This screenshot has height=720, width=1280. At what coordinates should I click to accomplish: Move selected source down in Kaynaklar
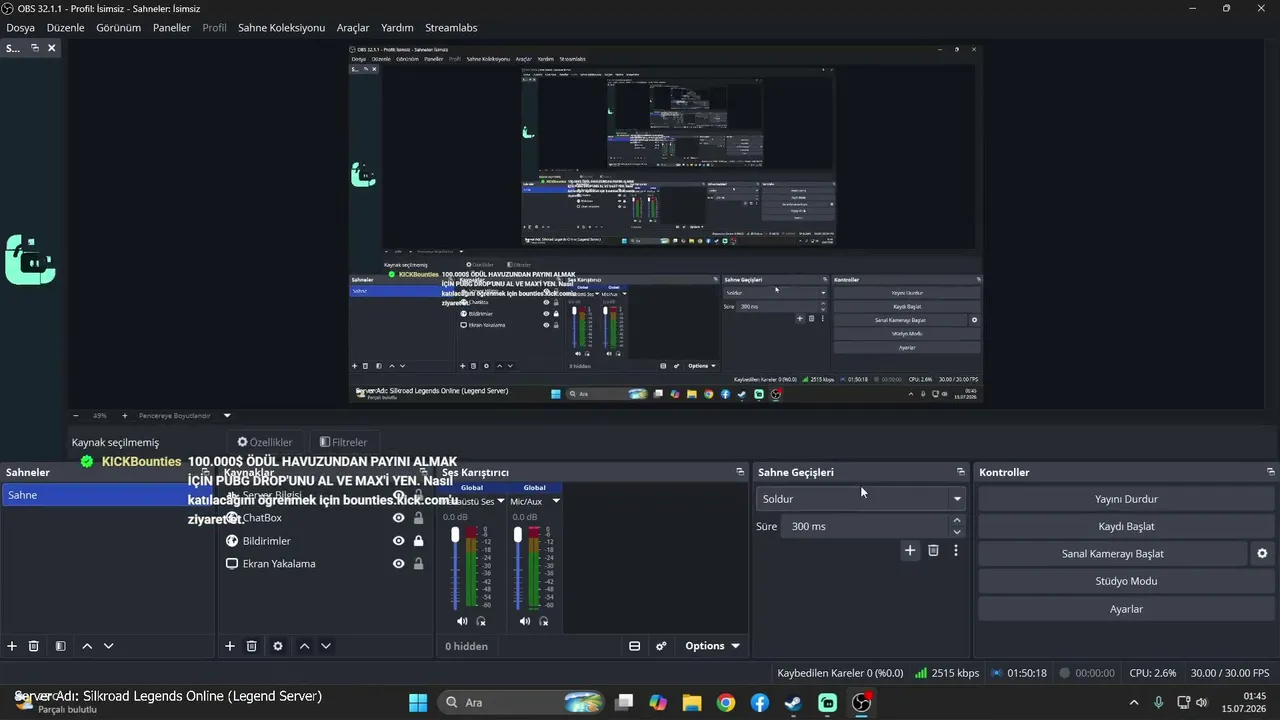click(326, 646)
